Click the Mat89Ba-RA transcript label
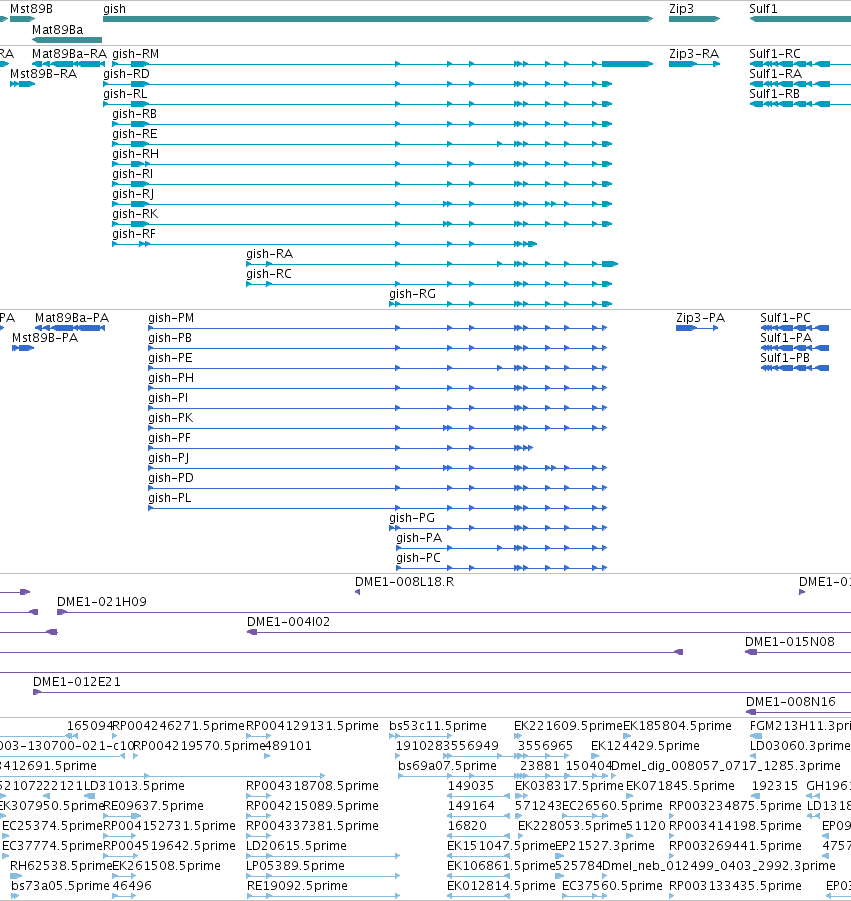 pyautogui.click(x=70, y=53)
